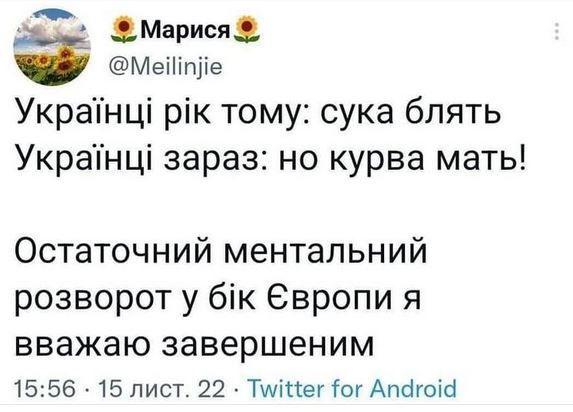Click the word Остаточний in the tweet
Image resolution: width=573 pixels, height=412 pixels.
pyautogui.click(x=113, y=252)
